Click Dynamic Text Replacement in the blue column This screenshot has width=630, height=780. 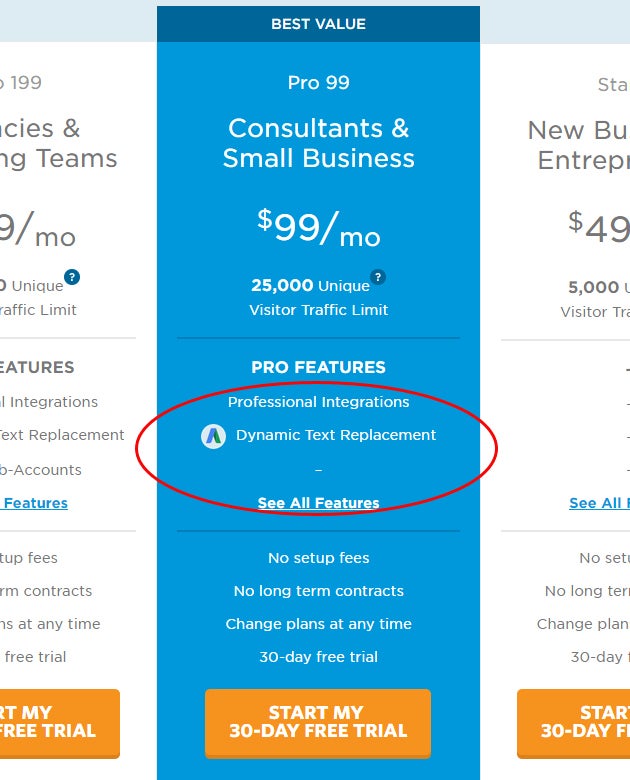pos(336,435)
